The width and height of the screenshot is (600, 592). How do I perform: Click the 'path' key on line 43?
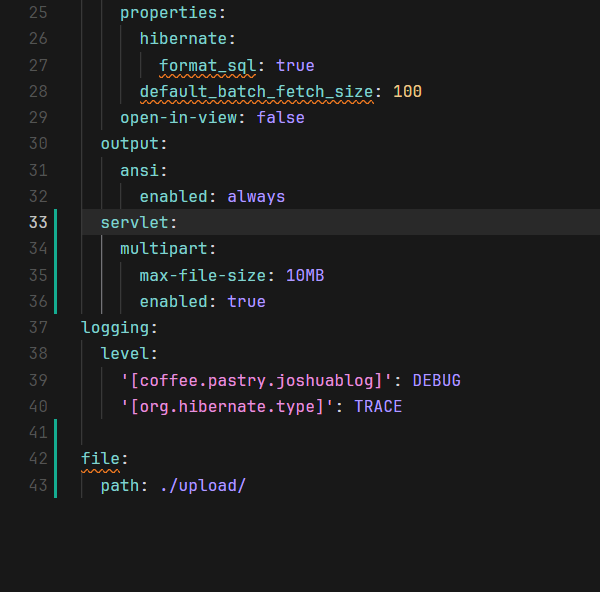pyautogui.click(x=120, y=486)
